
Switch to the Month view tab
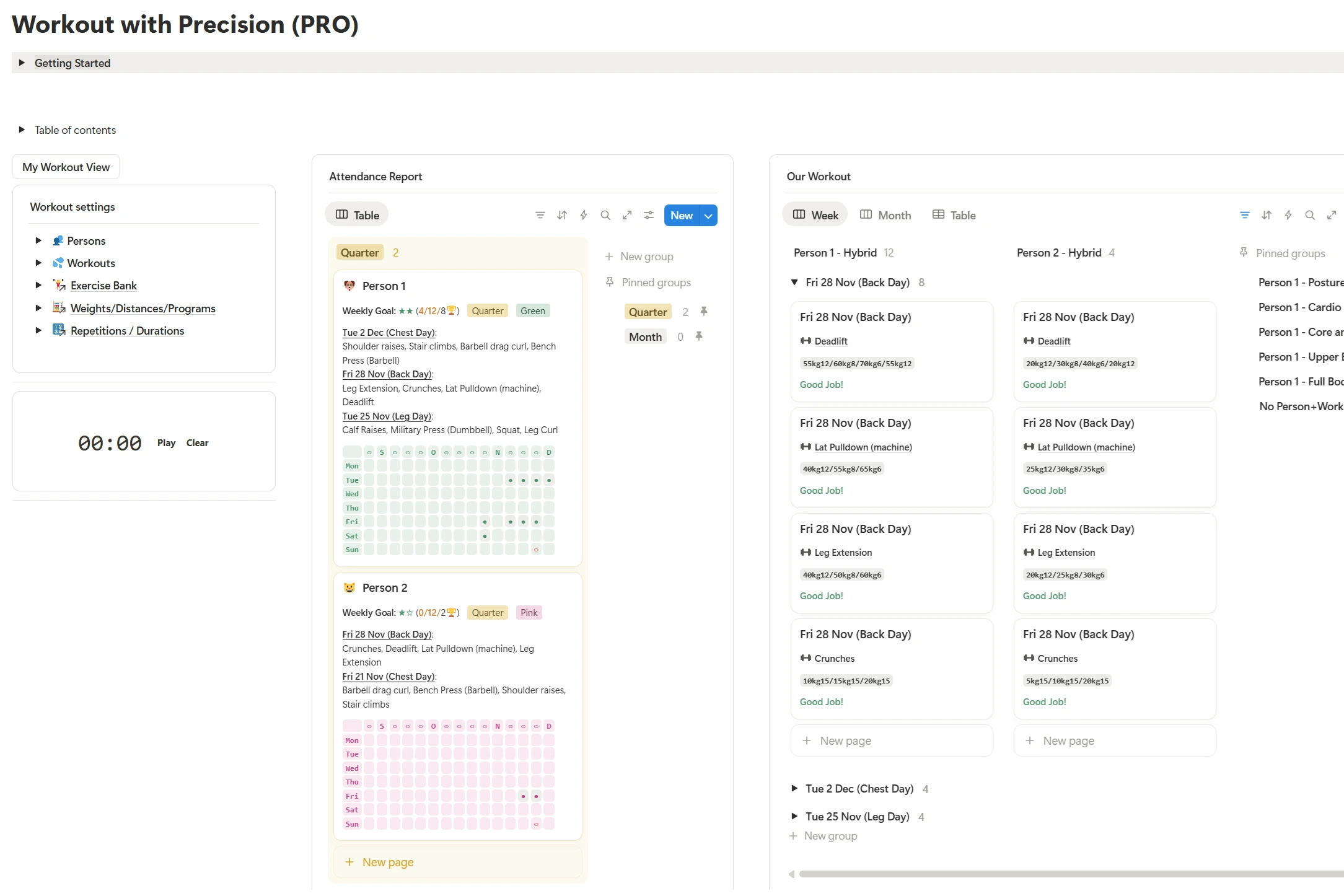pos(885,215)
